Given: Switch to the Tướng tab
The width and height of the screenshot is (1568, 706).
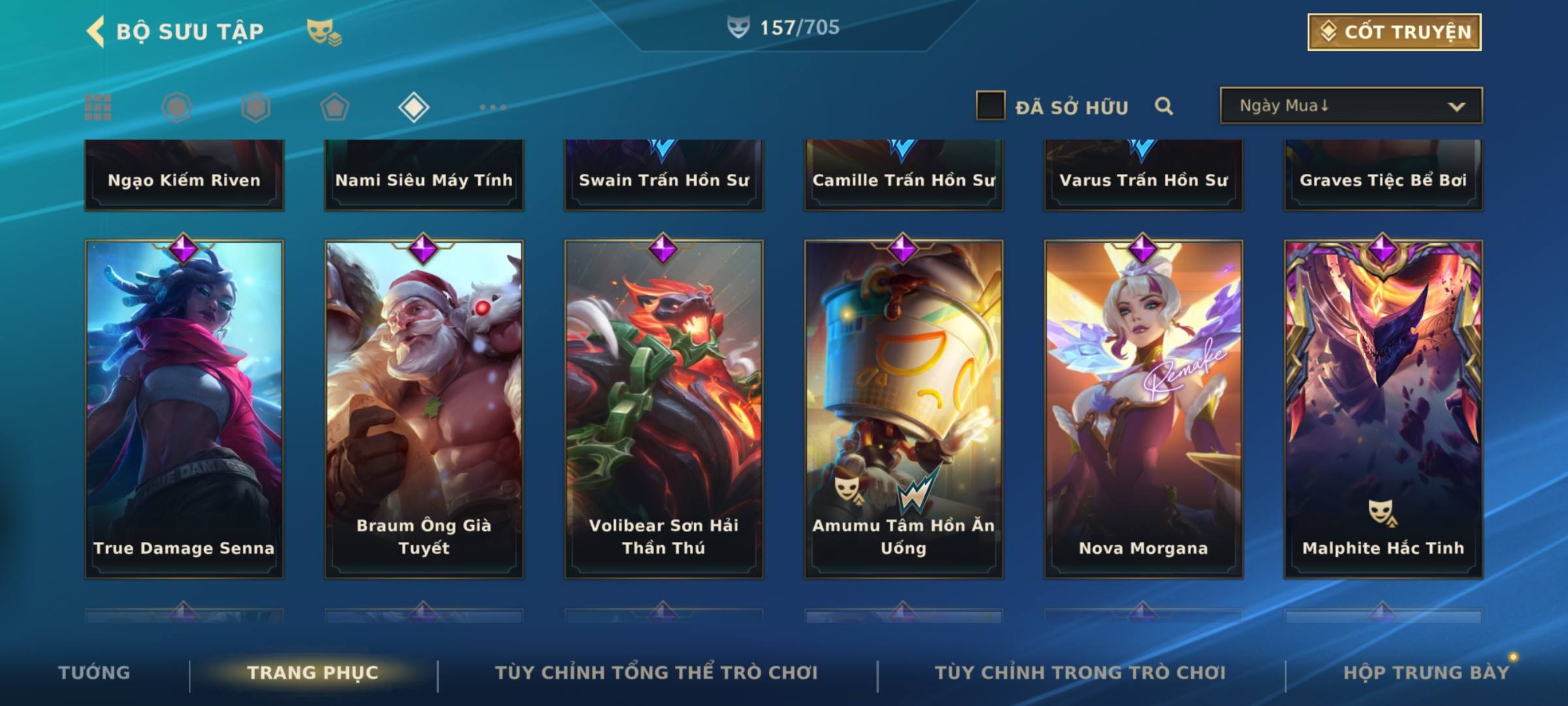Looking at the screenshot, I should pyautogui.click(x=94, y=672).
